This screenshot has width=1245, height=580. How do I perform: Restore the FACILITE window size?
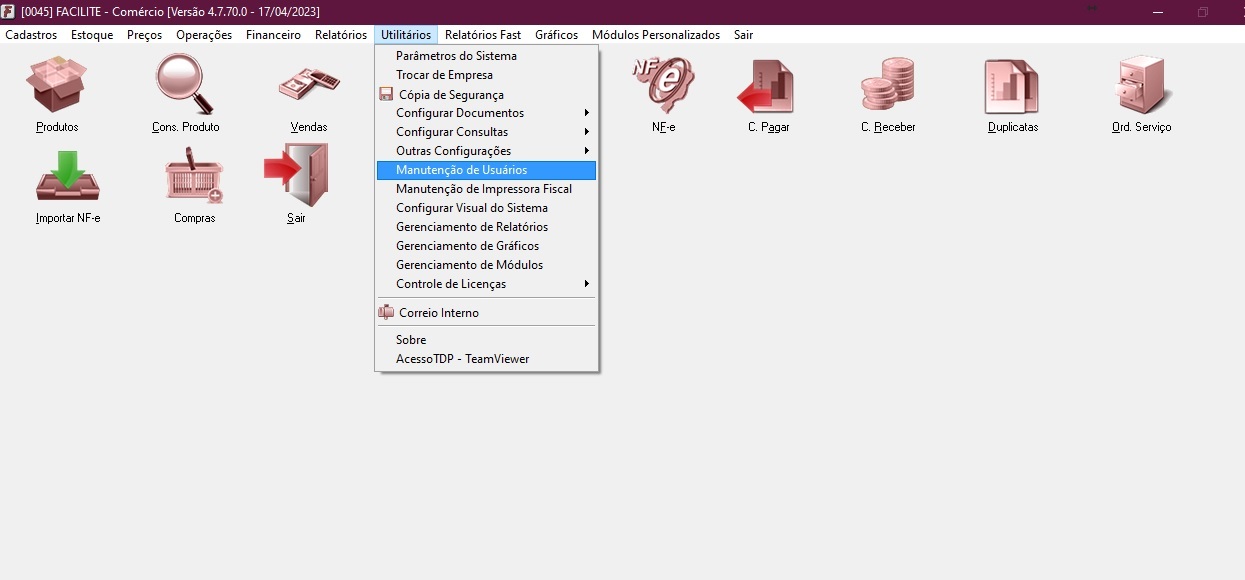pos(1203,12)
